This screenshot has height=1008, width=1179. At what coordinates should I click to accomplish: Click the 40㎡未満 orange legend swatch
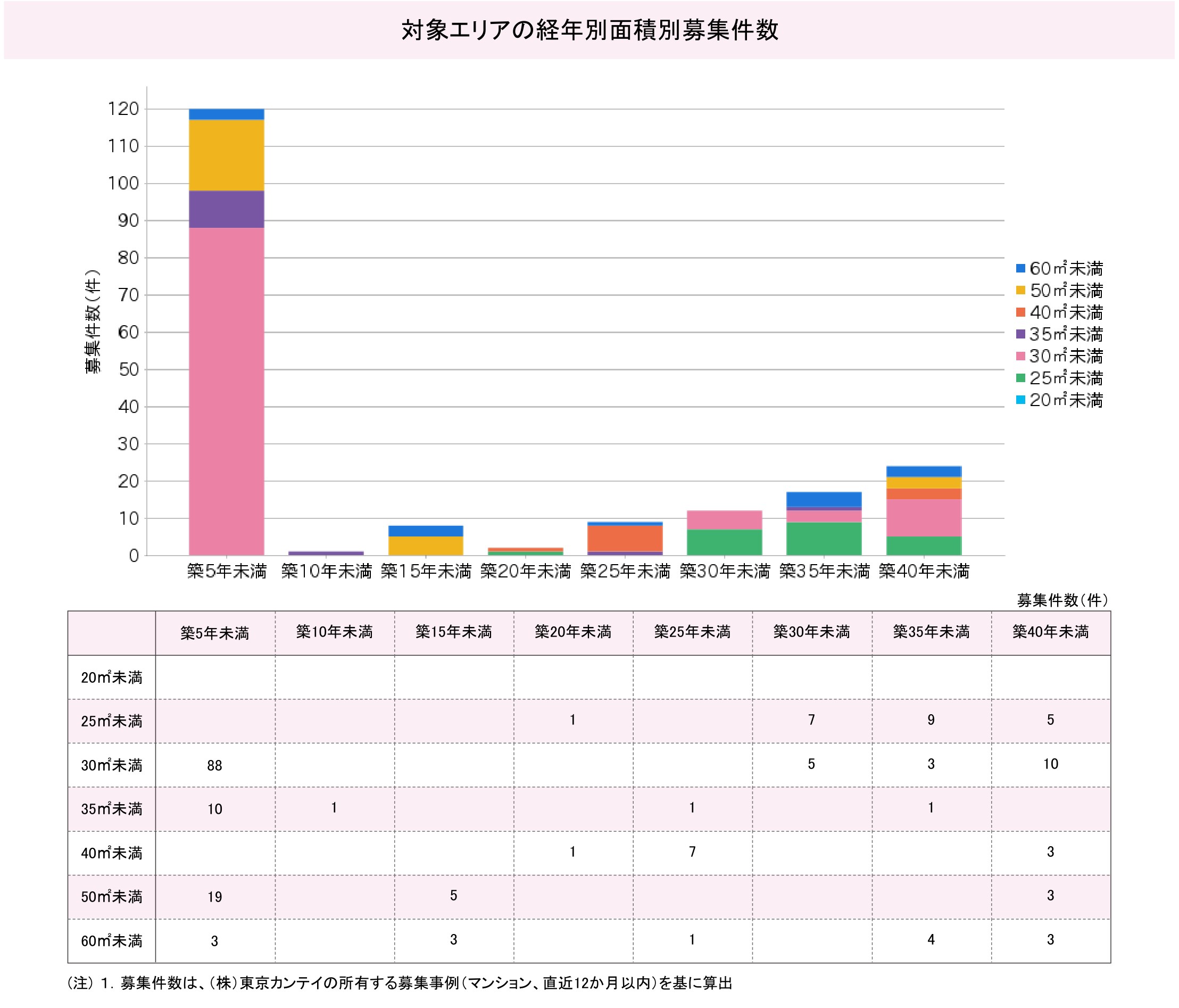point(1021,312)
